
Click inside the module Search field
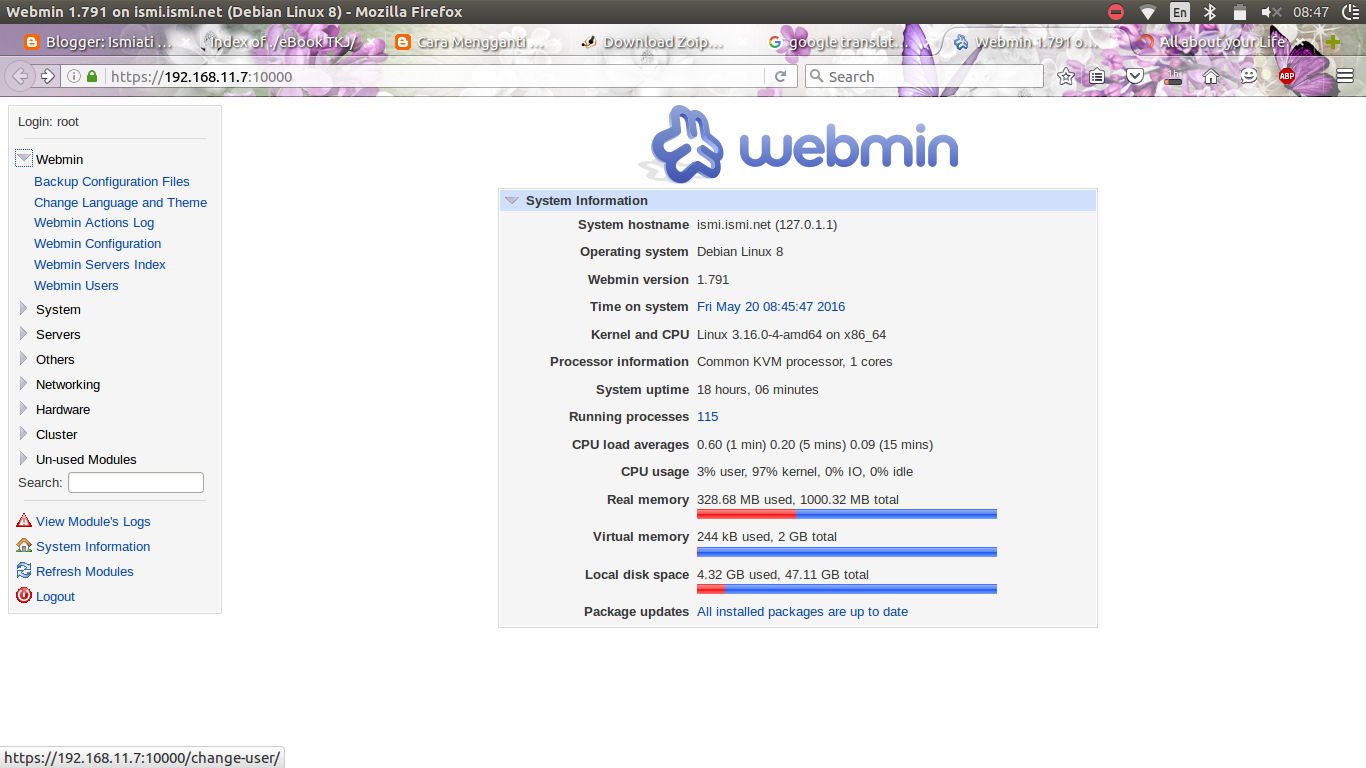tap(135, 482)
